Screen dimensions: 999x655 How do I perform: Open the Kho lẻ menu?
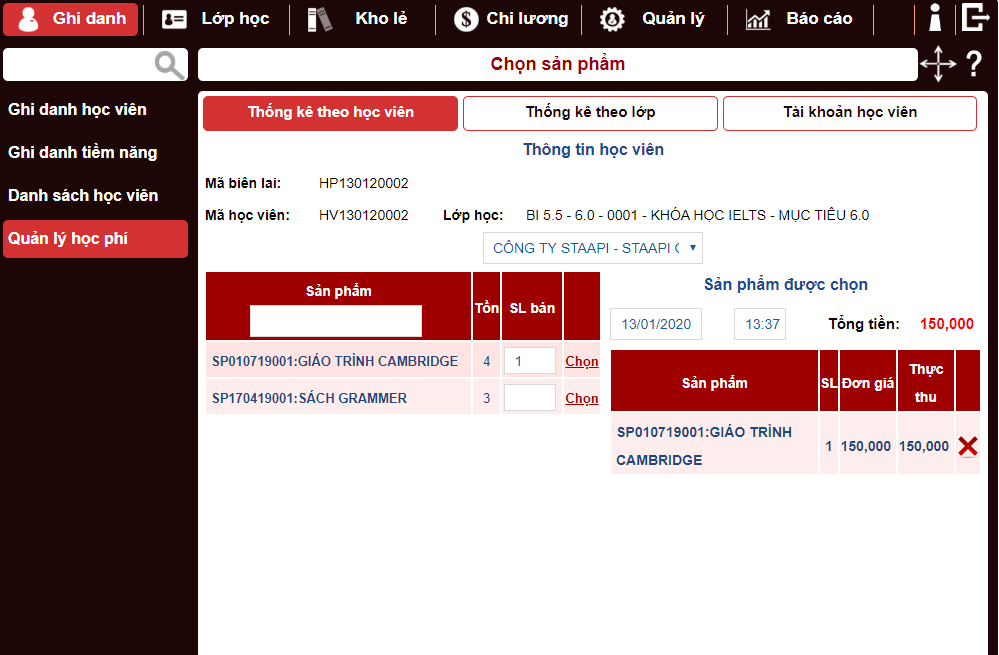click(362, 19)
